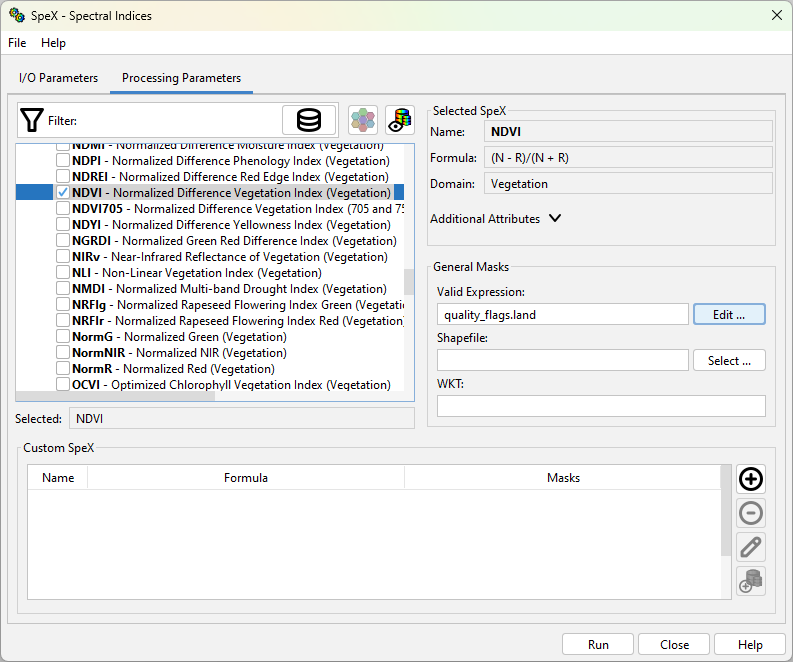Click the rainbow layers eye icon
Screen dimensions: 793x662
(400, 120)
